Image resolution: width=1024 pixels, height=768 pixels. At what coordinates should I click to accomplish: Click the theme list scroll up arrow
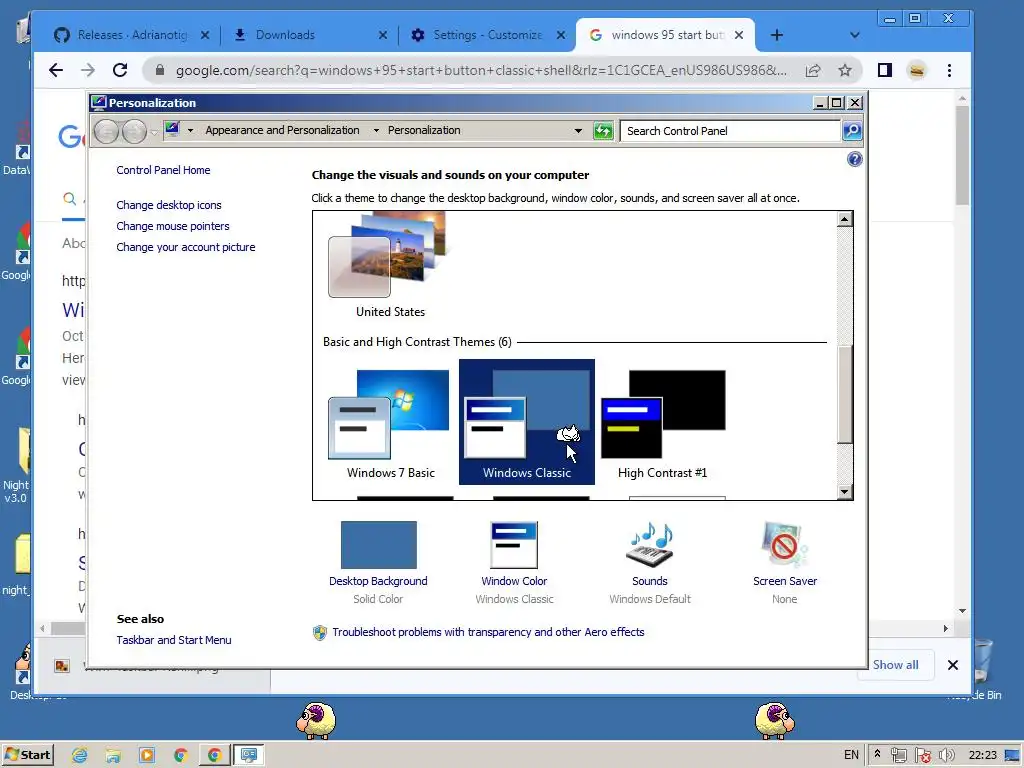(x=844, y=219)
